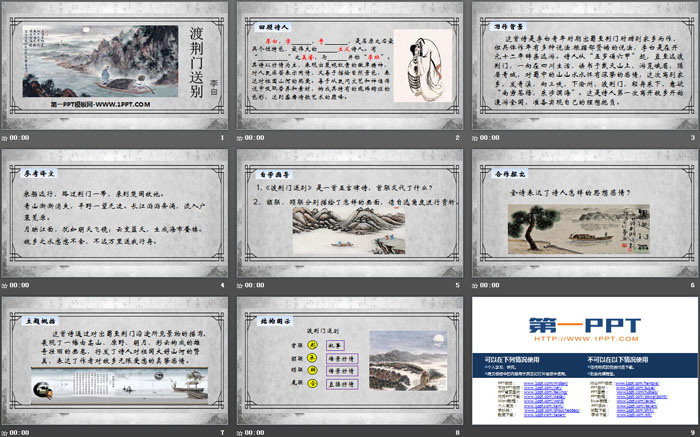This screenshot has width=700, height=437.
Task: Click slide number 5 label
Action: 458,285
